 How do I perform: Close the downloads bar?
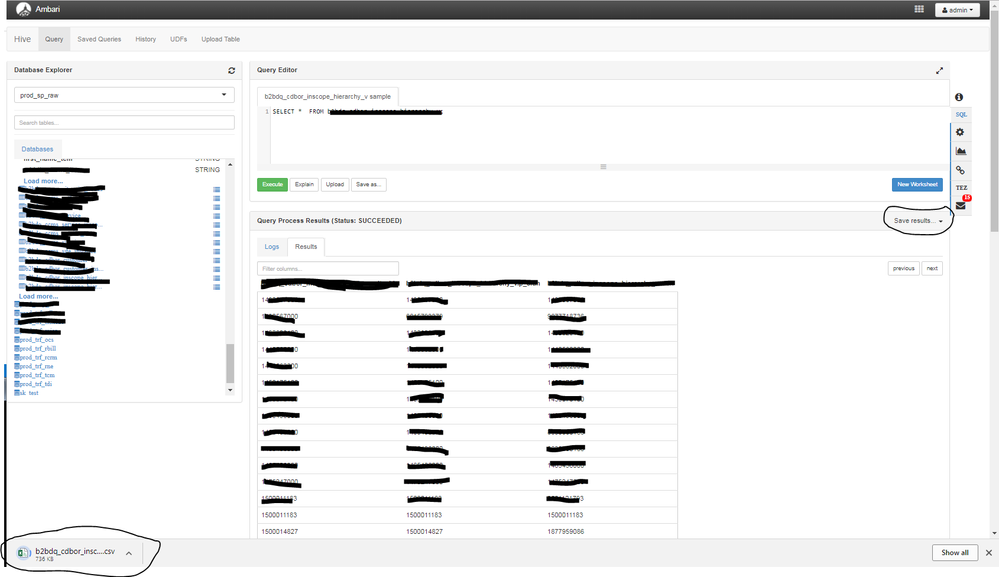click(x=989, y=553)
